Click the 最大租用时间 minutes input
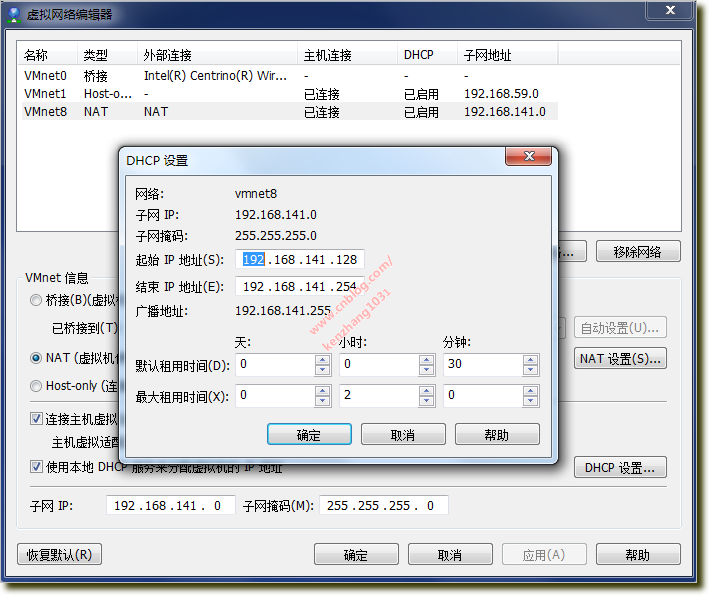709x595 pixels. pyautogui.click(x=483, y=396)
